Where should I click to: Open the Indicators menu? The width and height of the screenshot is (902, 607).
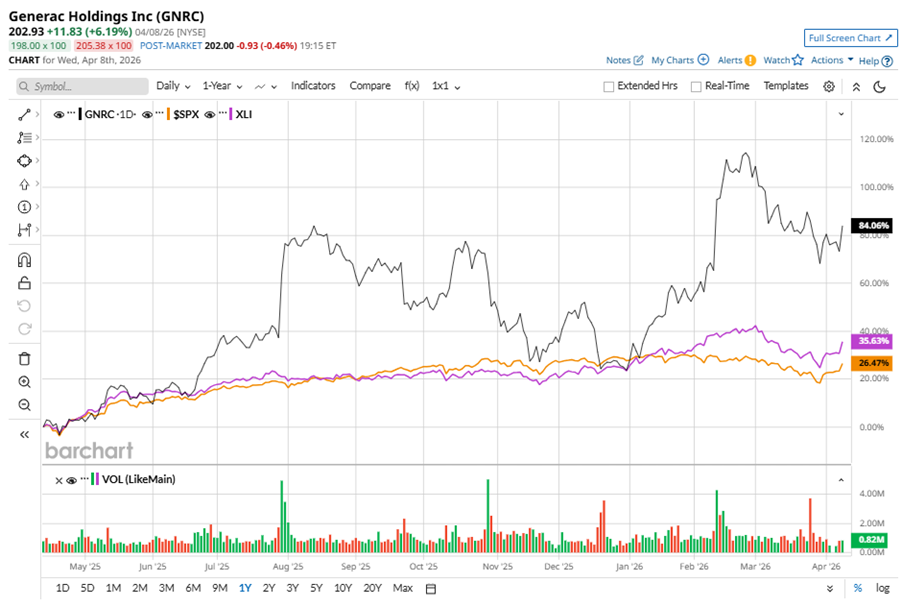[x=313, y=86]
